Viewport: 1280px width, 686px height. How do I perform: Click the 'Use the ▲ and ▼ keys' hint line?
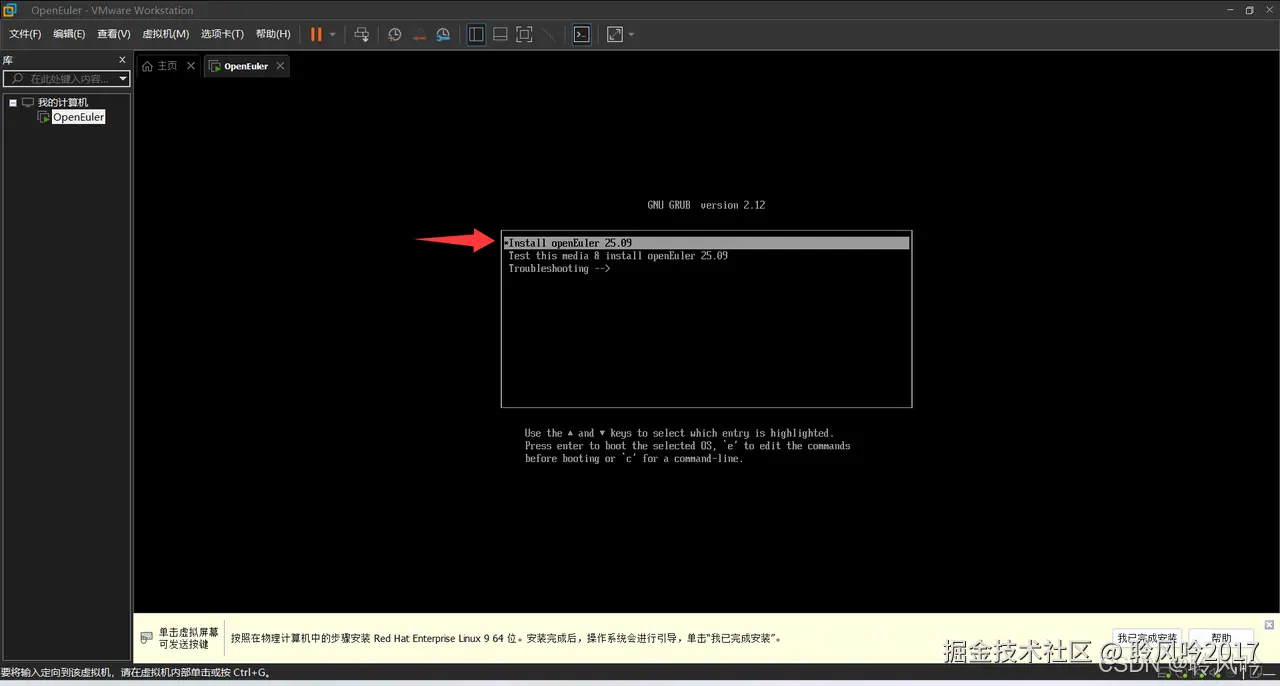coord(678,433)
